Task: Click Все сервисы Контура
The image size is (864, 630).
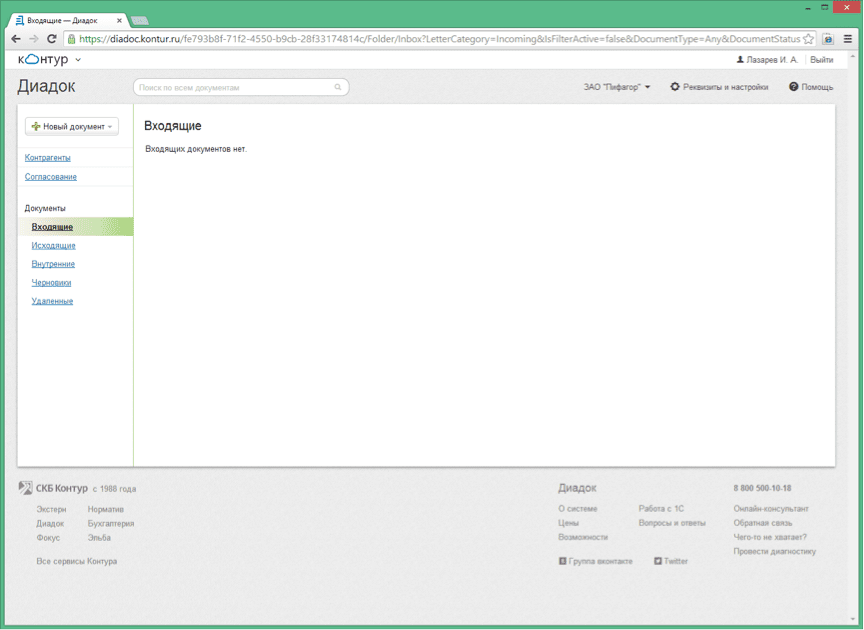Action: 77,561
